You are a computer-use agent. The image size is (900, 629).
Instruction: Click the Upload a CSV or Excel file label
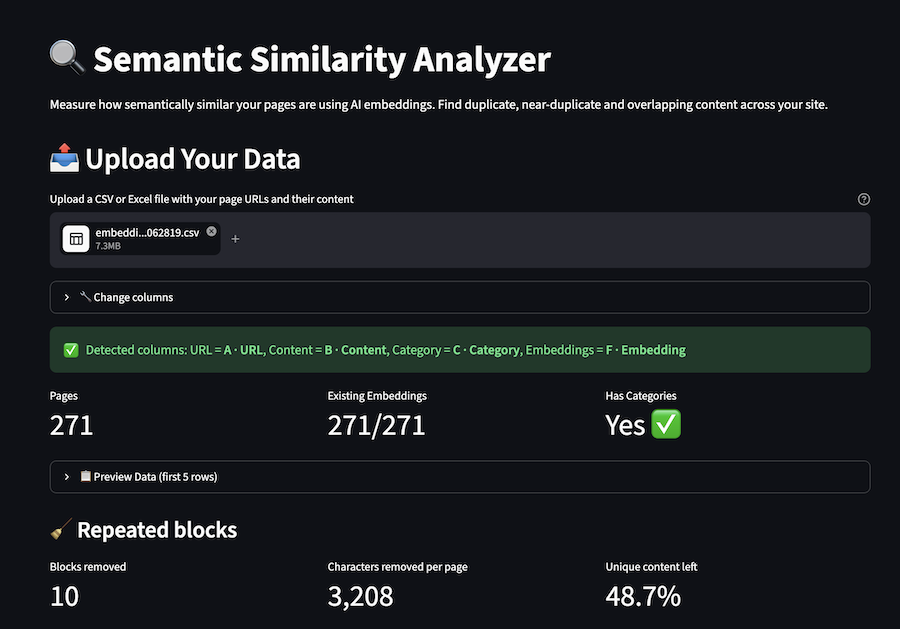201,199
